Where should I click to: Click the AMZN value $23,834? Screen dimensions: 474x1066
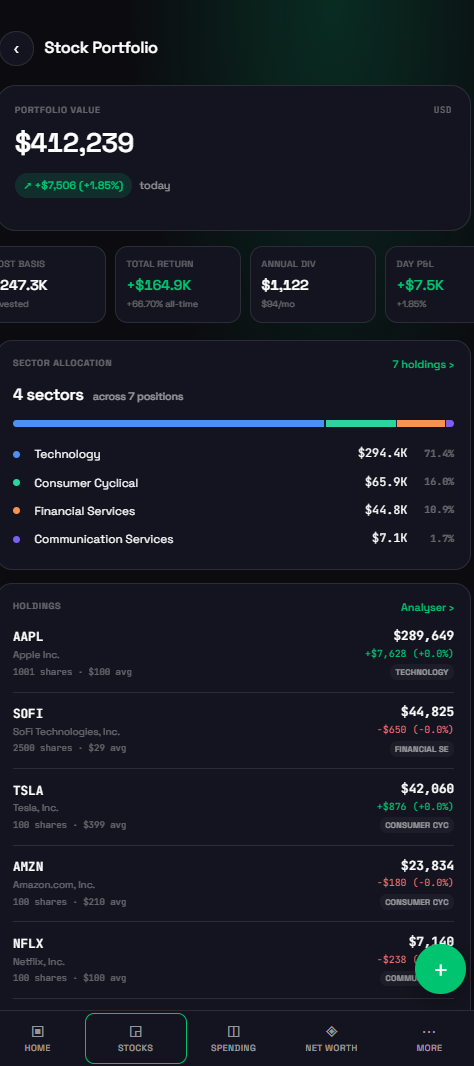point(427,865)
